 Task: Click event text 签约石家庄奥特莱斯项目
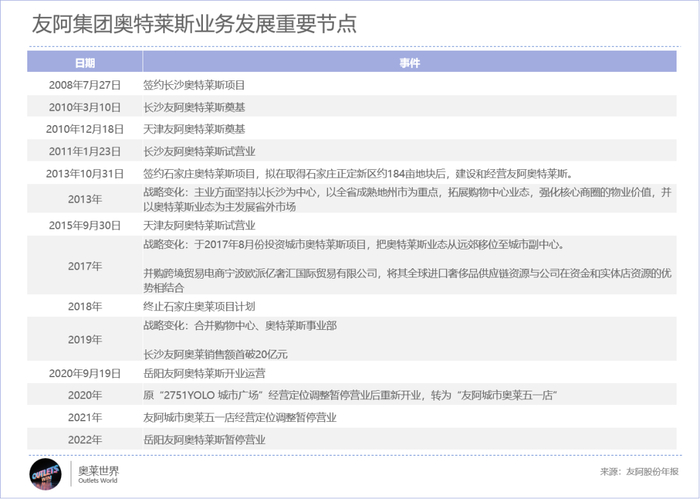tap(199, 174)
